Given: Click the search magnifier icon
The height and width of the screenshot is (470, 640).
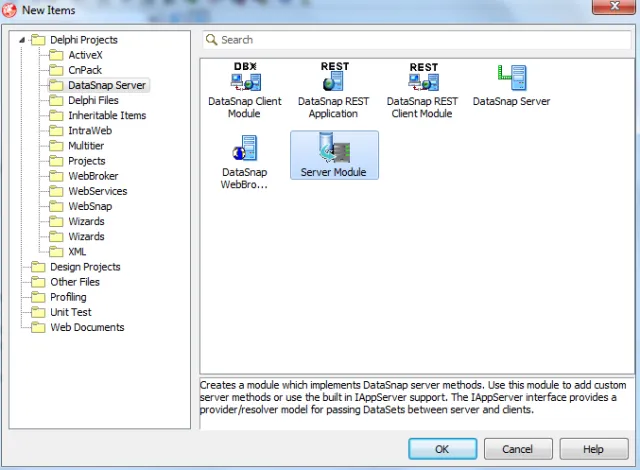Looking at the screenshot, I should (x=211, y=40).
